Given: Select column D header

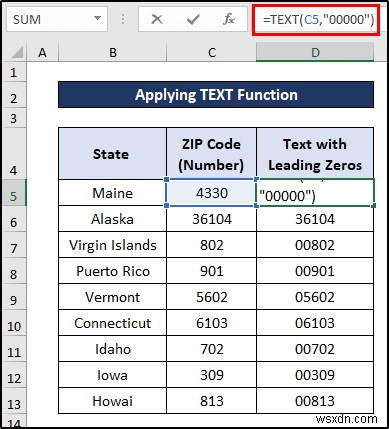Looking at the screenshot, I should (315, 53).
